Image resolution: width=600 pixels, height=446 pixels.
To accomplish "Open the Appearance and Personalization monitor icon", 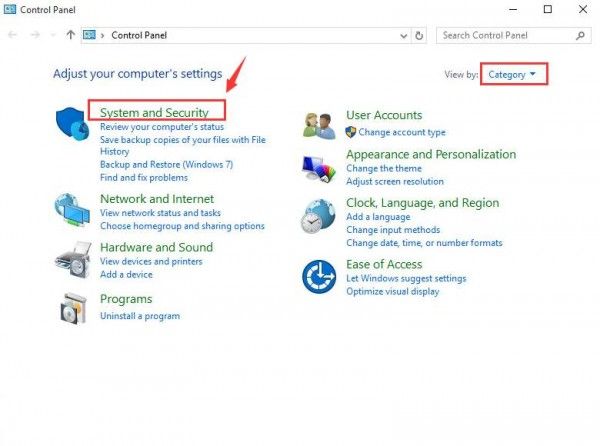I will pos(319,169).
